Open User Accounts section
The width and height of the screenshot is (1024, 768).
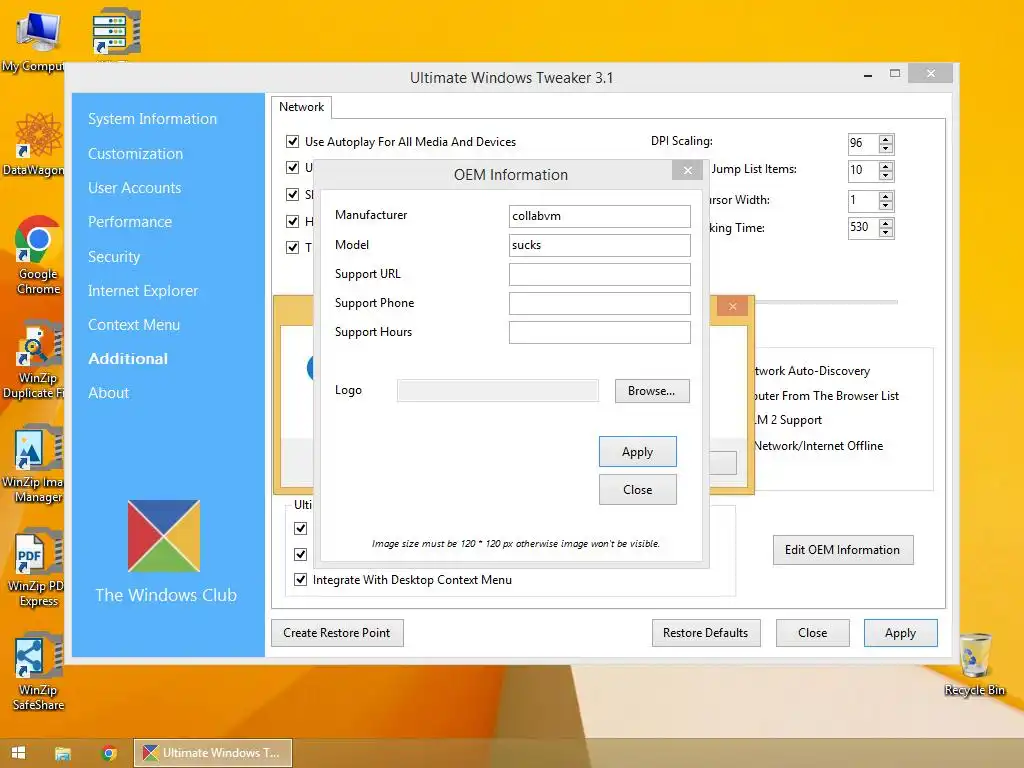tap(135, 187)
